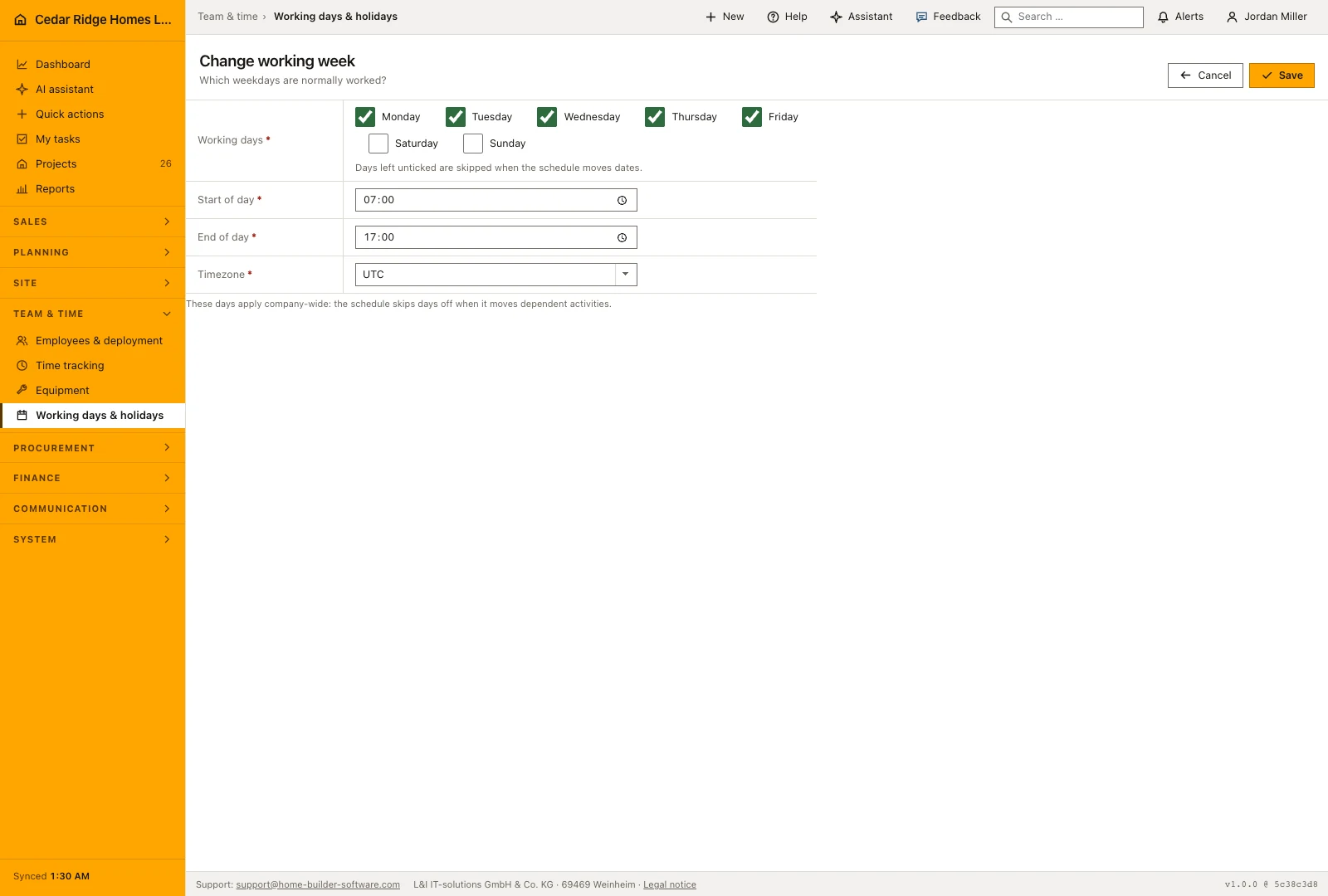Click the Synced 1:30 AM status
Image resolution: width=1328 pixels, height=896 pixels.
coord(51,876)
